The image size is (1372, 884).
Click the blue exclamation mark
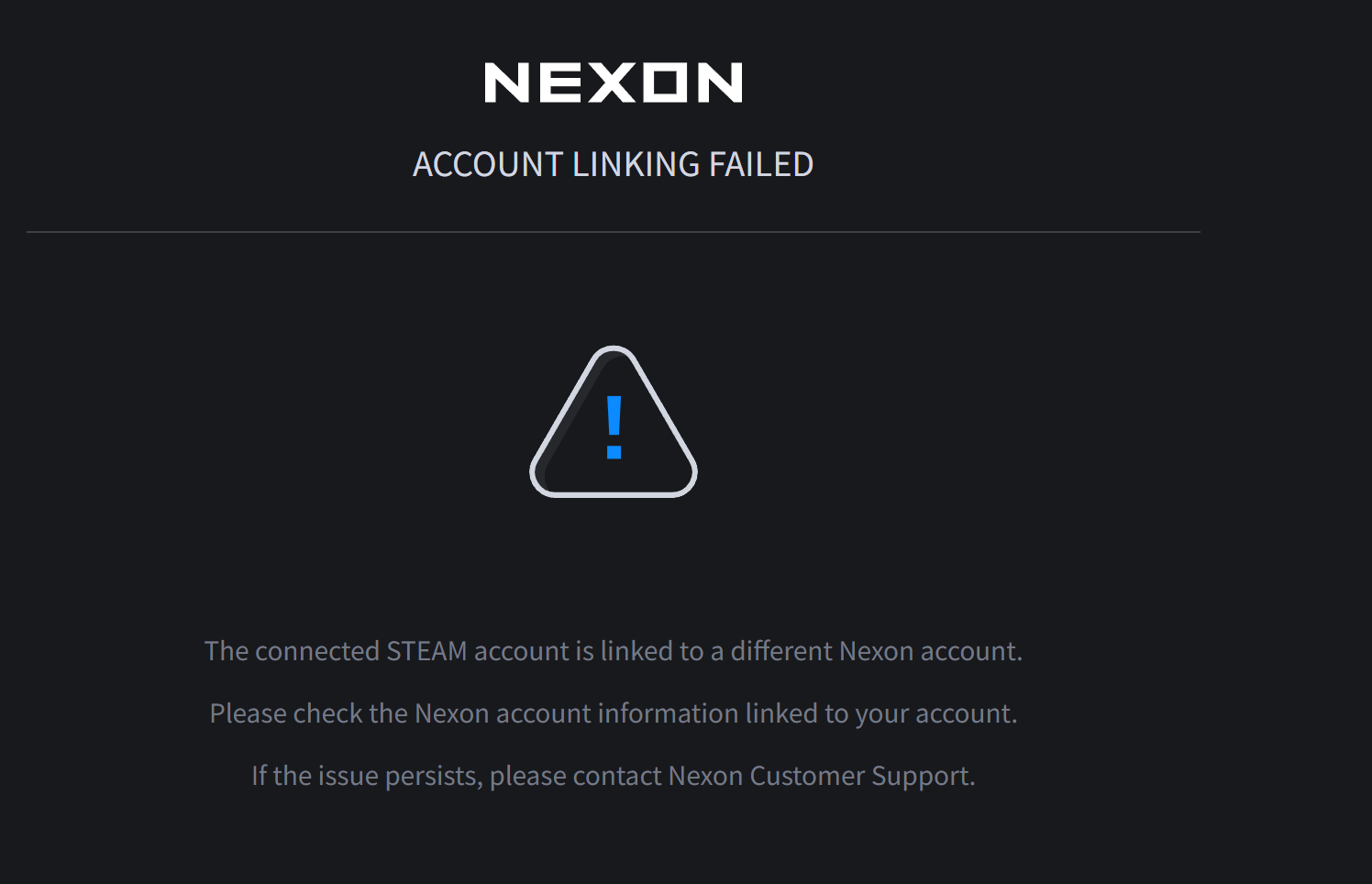[614, 427]
